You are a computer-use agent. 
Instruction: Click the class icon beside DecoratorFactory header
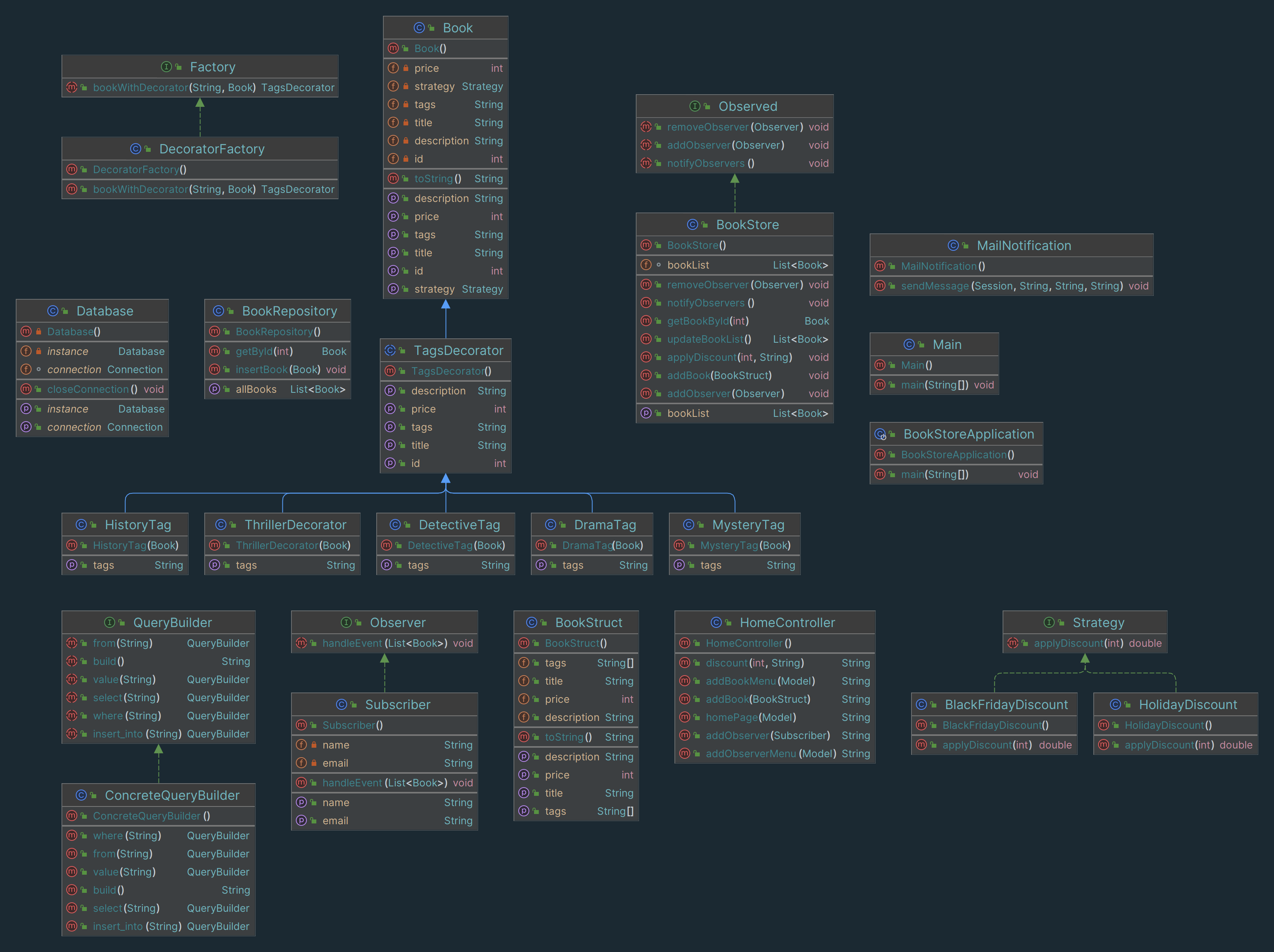pos(135,149)
